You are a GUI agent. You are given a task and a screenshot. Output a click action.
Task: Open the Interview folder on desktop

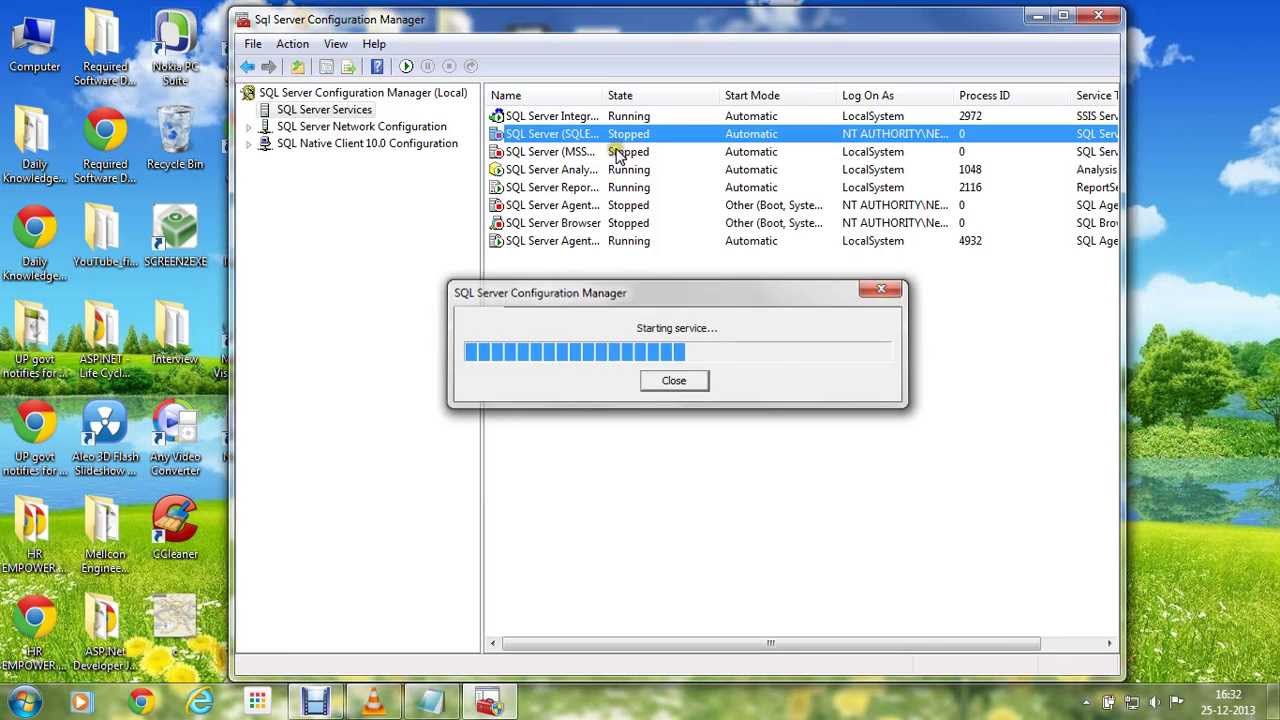(x=175, y=333)
